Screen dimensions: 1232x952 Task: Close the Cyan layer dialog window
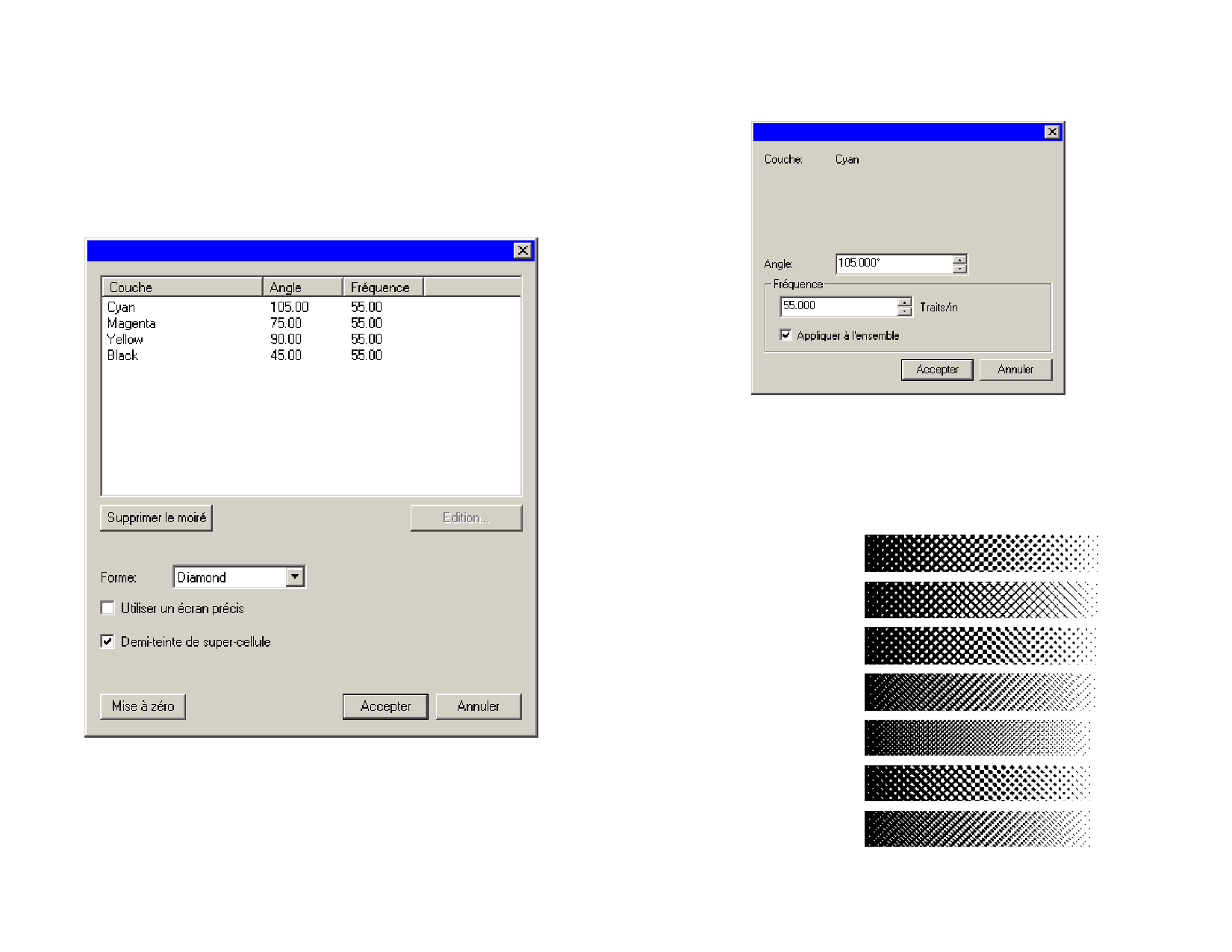tap(1052, 132)
